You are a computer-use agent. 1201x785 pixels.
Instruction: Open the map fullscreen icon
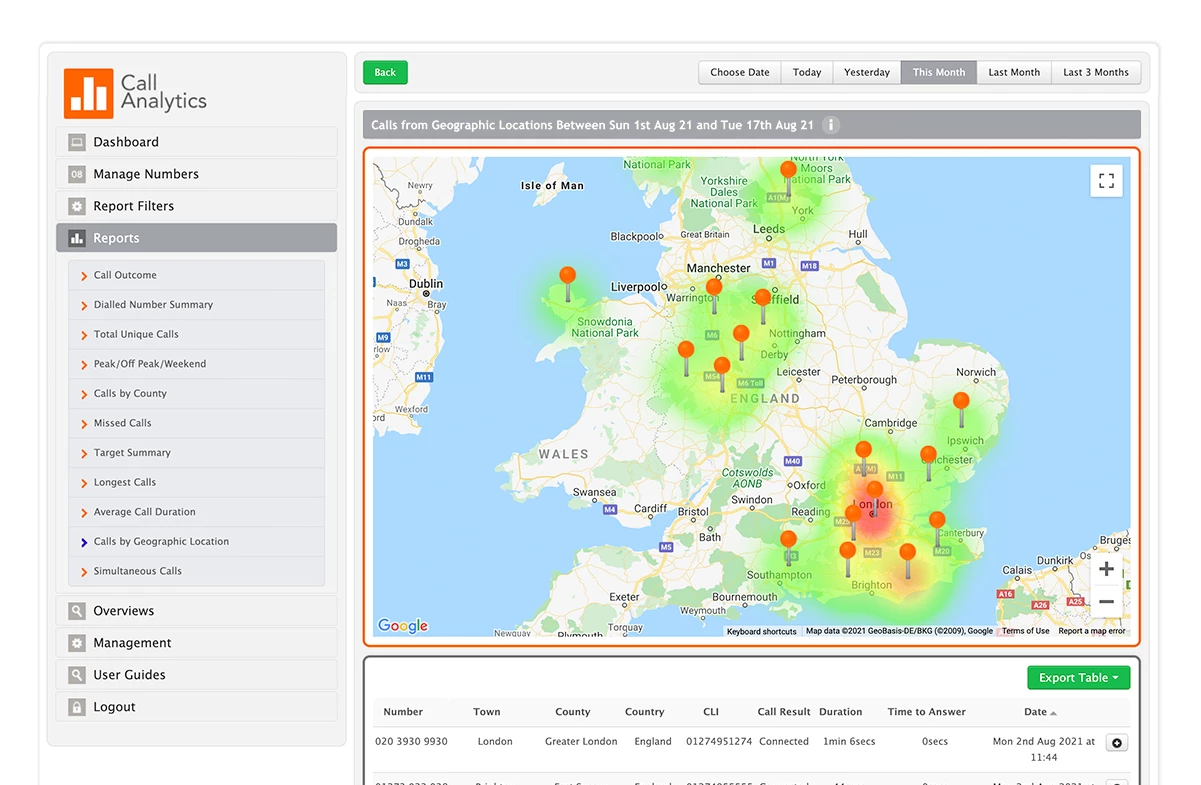pyautogui.click(x=1106, y=181)
